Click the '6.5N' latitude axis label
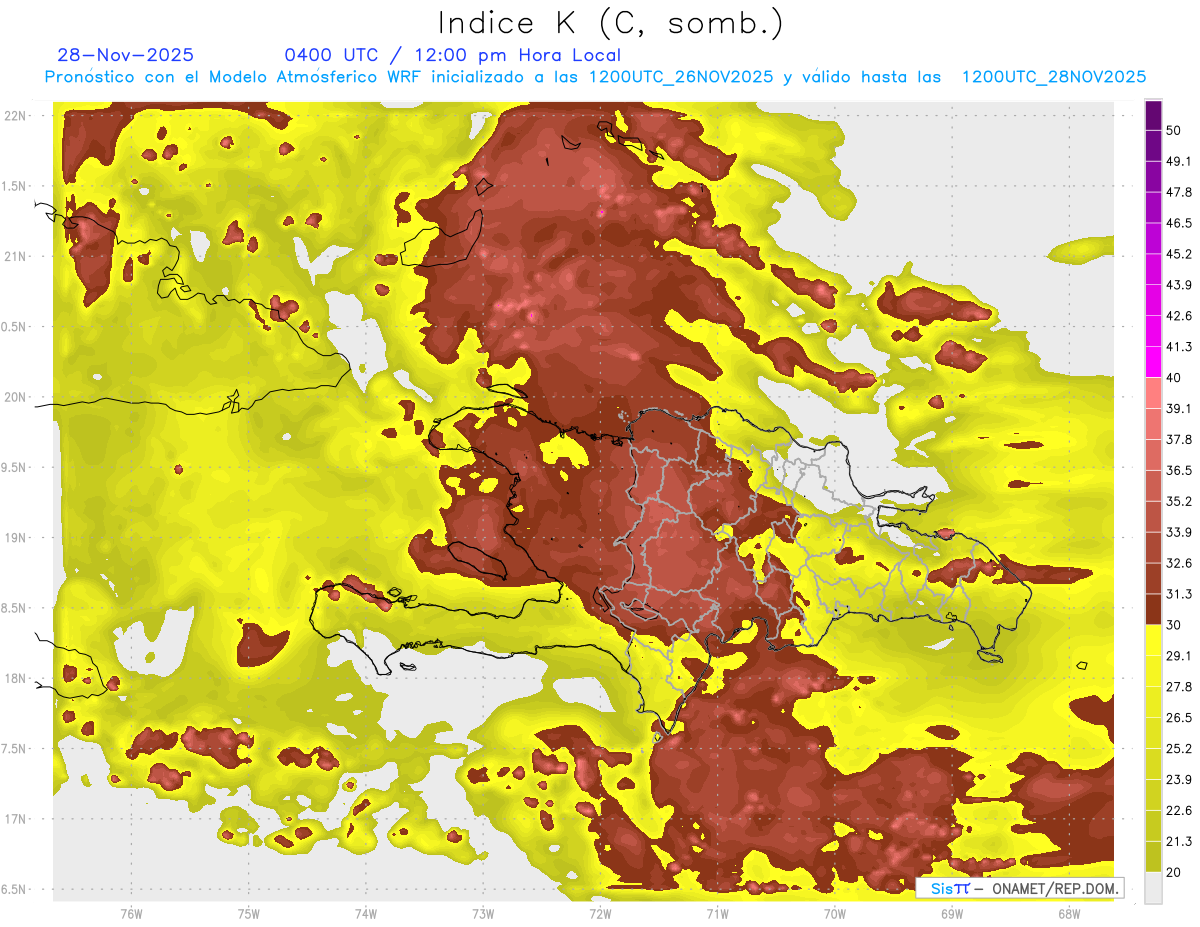Image resolution: width=1200 pixels, height=927 pixels. tap(14, 889)
